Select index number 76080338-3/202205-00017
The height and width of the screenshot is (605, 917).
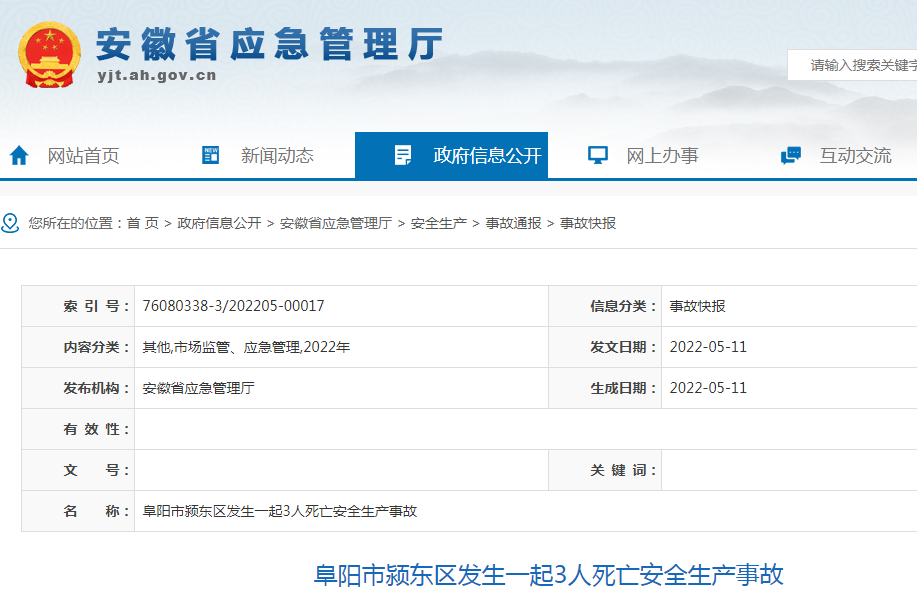click(x=233, y=306)
